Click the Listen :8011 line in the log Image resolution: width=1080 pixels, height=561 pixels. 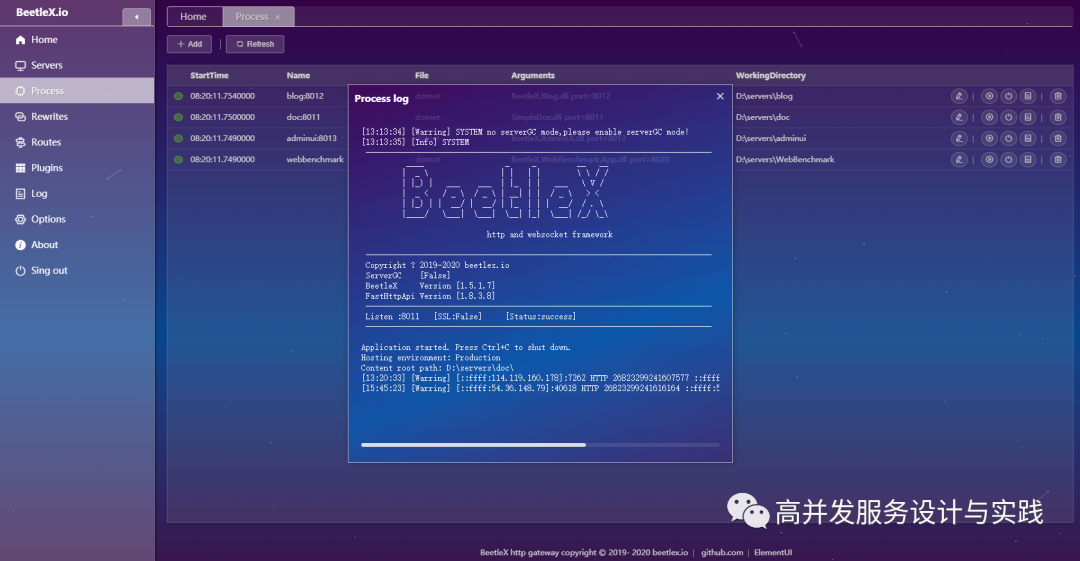click(470, 316)
